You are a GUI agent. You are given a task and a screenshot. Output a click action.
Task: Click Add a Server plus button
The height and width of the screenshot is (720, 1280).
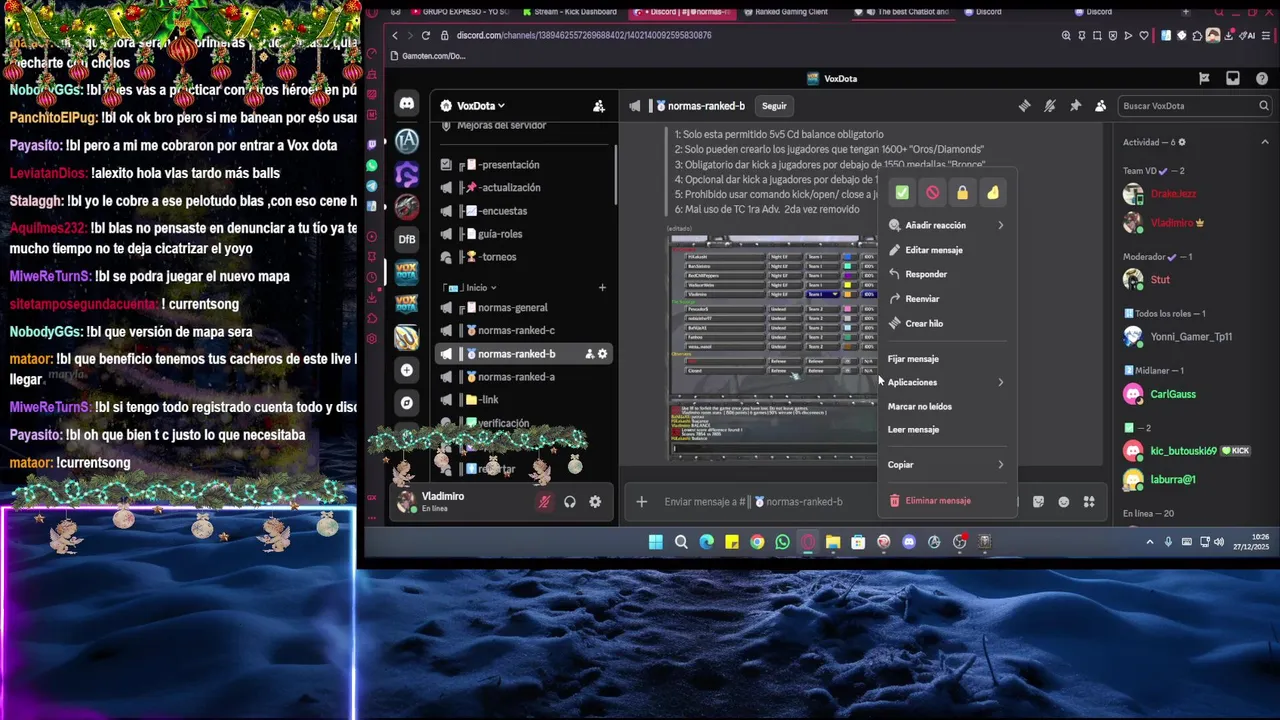click(407, 370)
